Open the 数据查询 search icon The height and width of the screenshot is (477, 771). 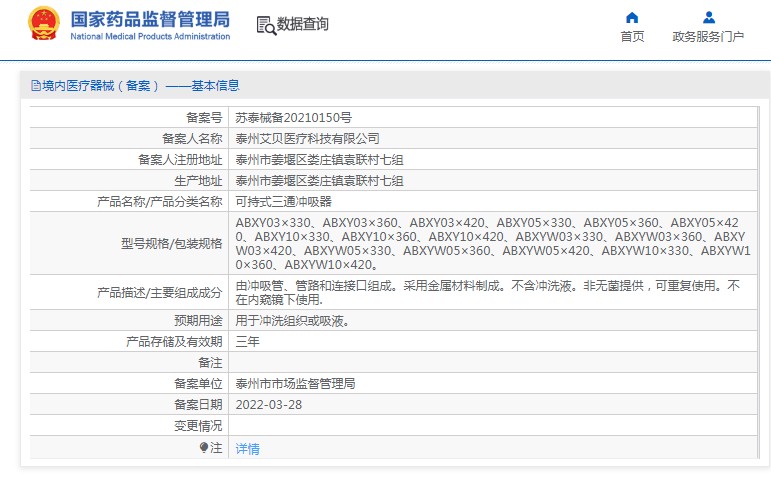coord(266,25)
